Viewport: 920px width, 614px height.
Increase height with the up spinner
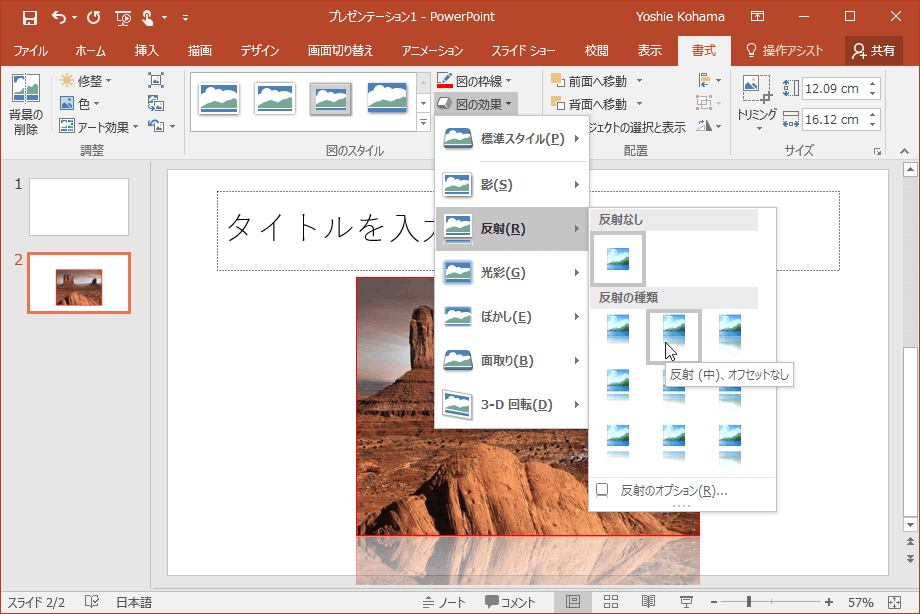873,83
